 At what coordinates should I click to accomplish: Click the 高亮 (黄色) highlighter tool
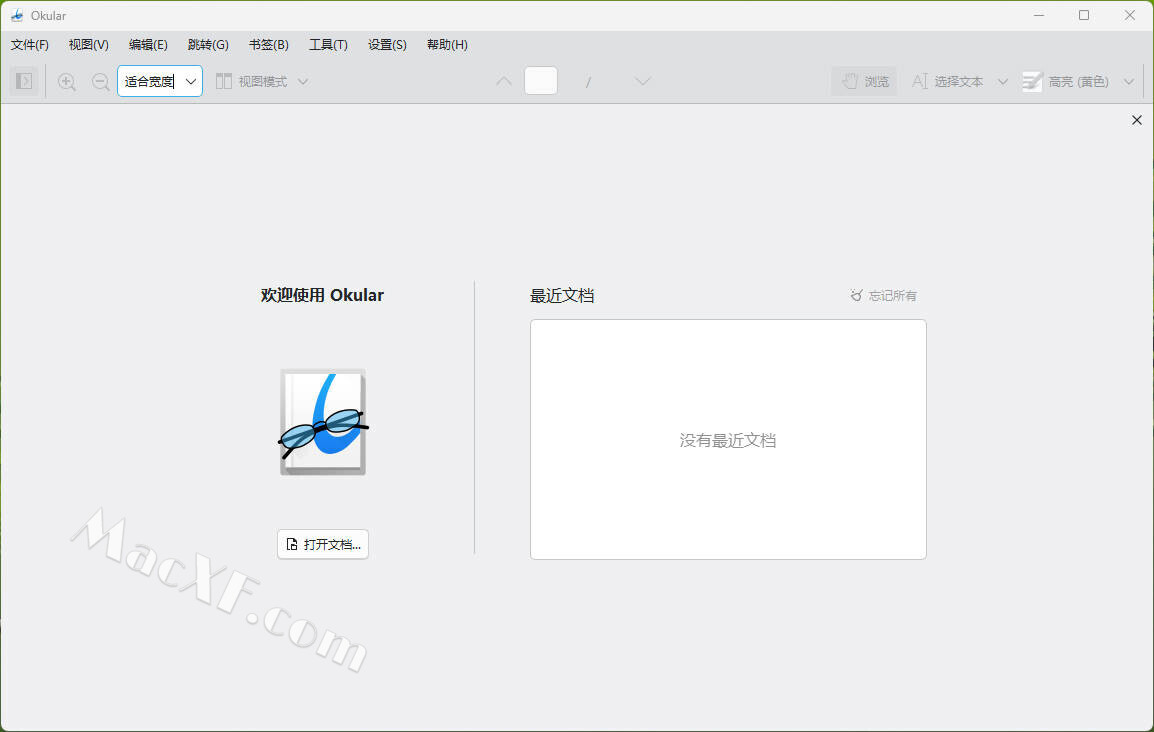[1066, 81]
